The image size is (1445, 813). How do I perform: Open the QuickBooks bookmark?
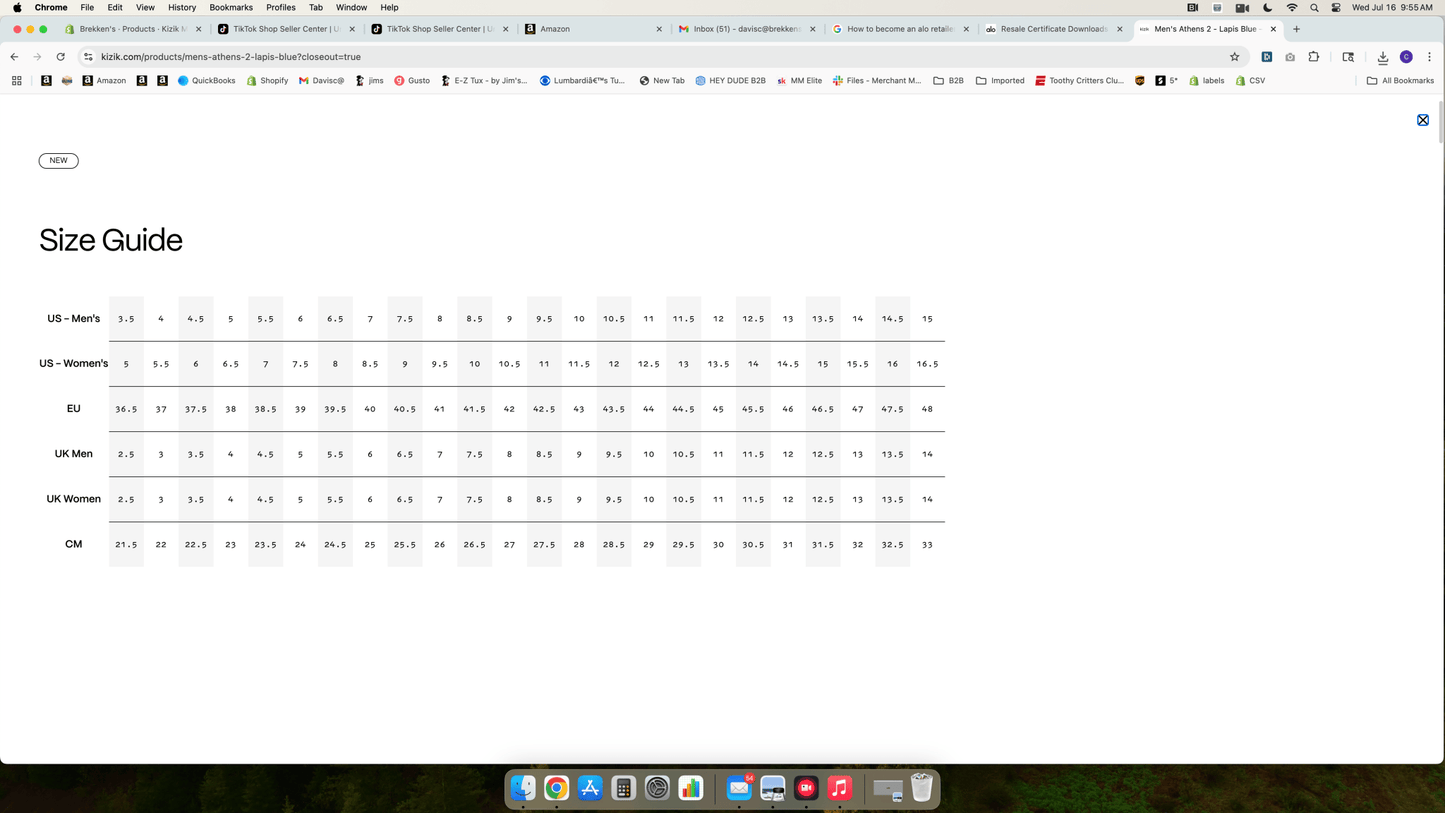[x=206, y=81]
